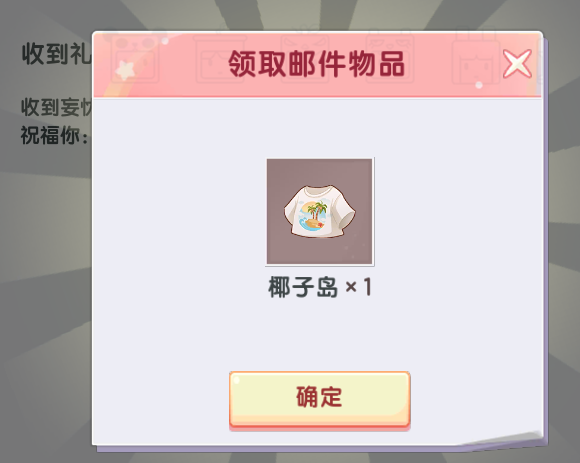This screenshot has height=463, width=580.
Task: Click the palm tree graphic on the shirt
Action: click(316, 211)
